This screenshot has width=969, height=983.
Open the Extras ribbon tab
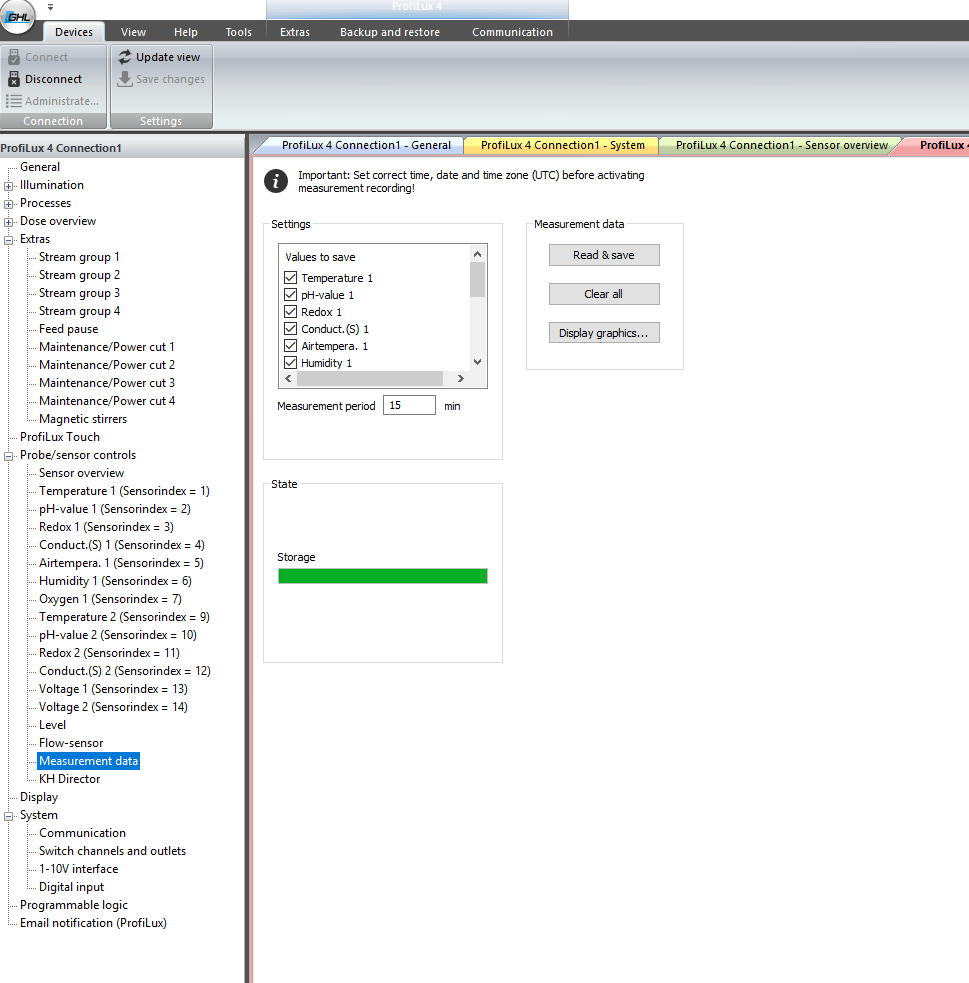click(295, 32)
